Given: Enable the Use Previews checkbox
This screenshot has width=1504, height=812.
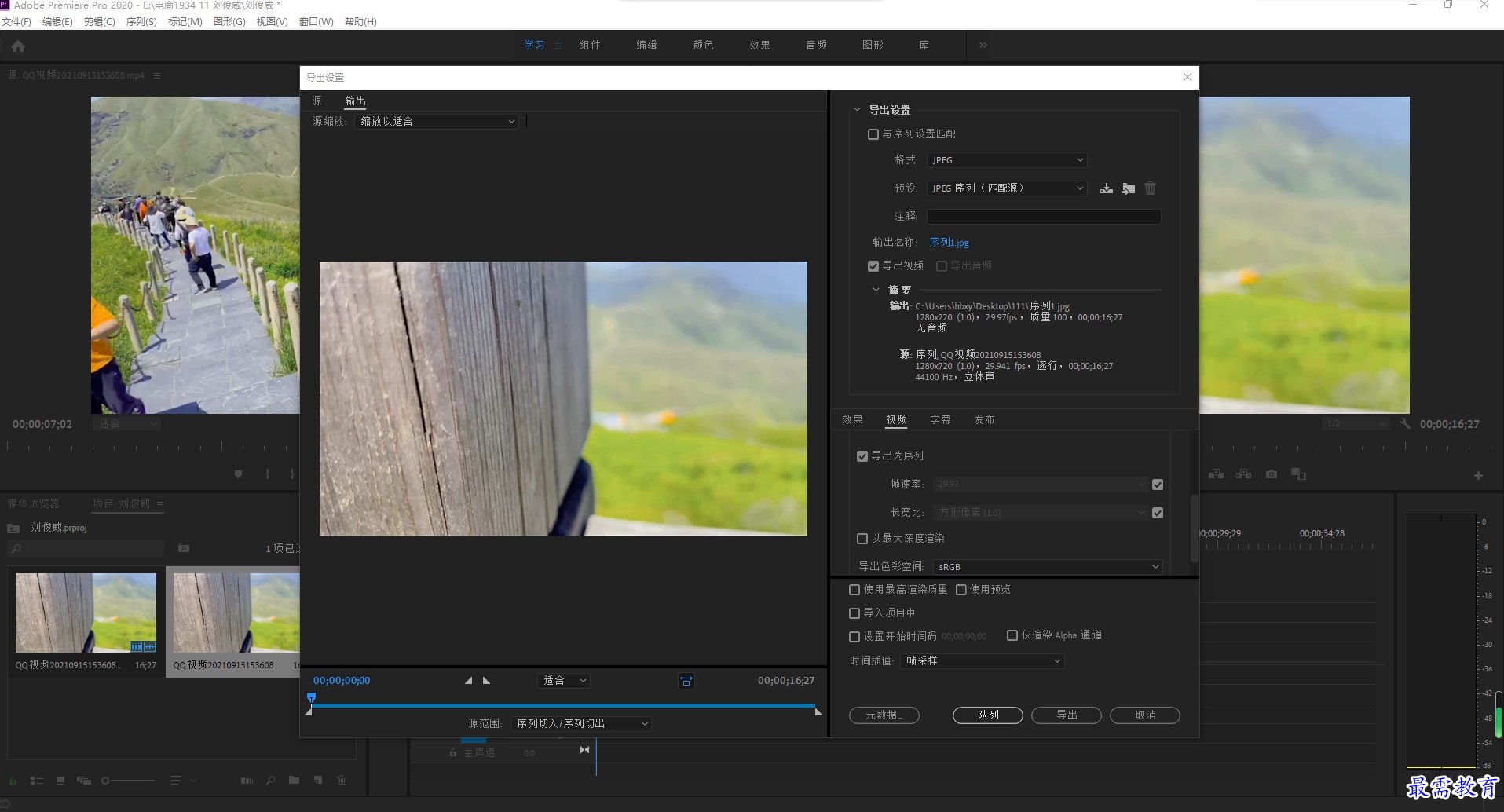Looking at the screenshot, I should coord(961,590).
